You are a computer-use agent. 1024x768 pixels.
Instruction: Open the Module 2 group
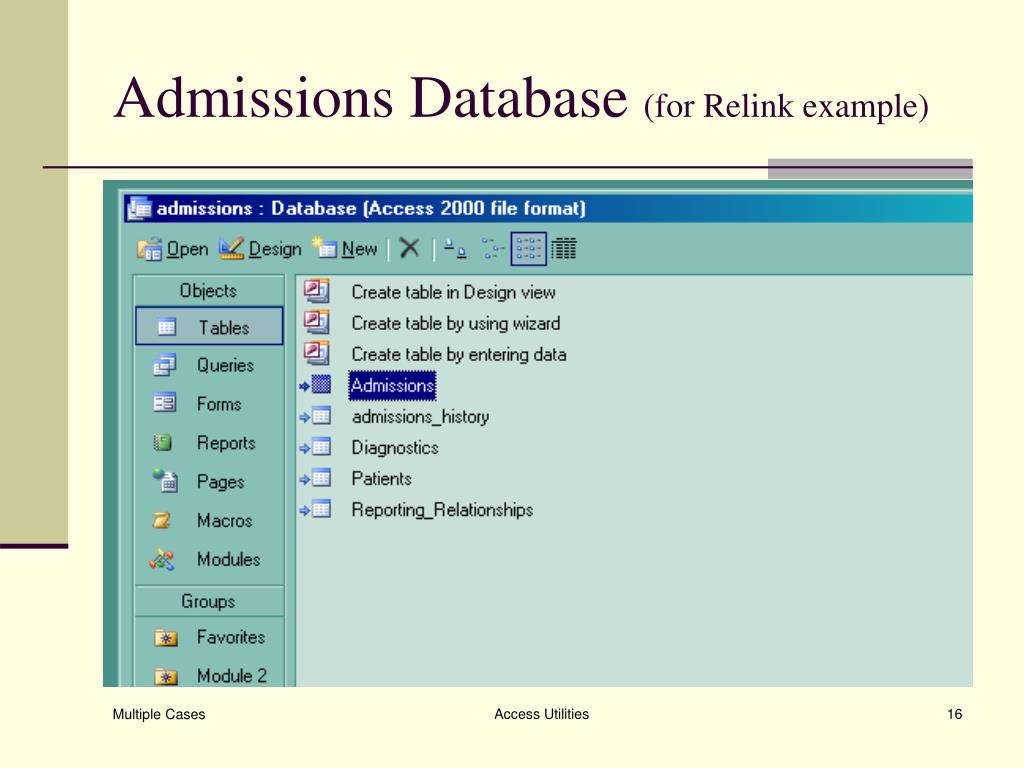click(x=209, y=675)
